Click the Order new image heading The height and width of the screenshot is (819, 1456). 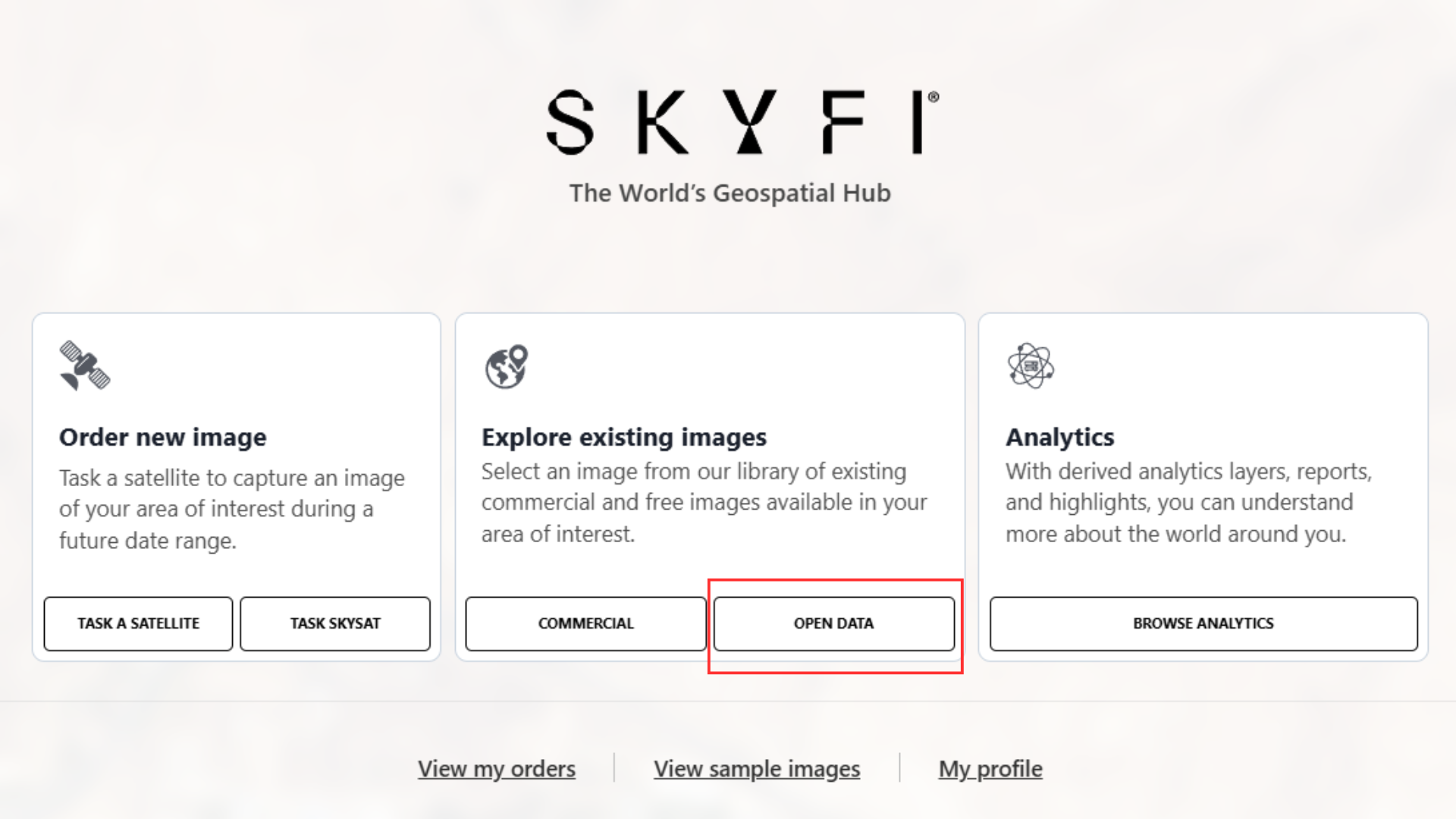[x=163, y=438]
